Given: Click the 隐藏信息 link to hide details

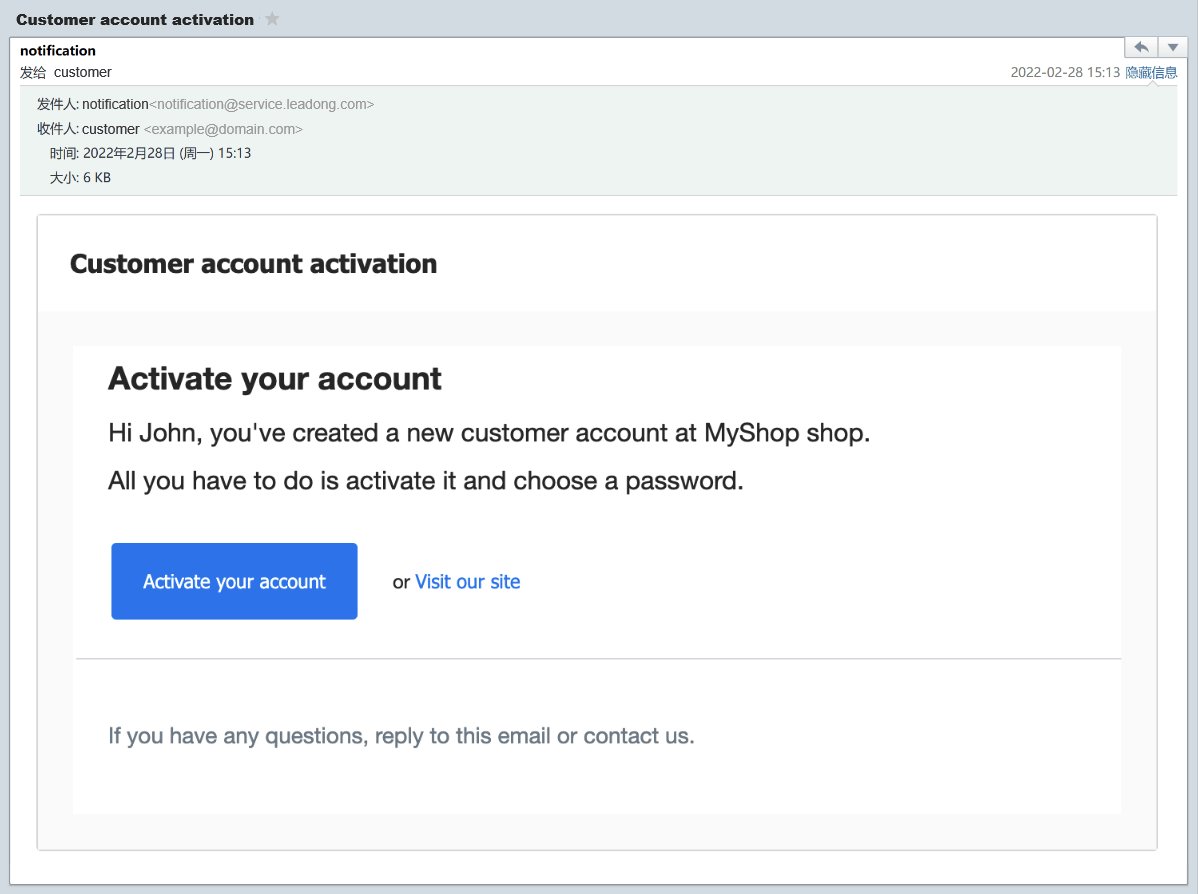Looking at the screenshot, I should pyautogui.click(x=1151, y=72).
